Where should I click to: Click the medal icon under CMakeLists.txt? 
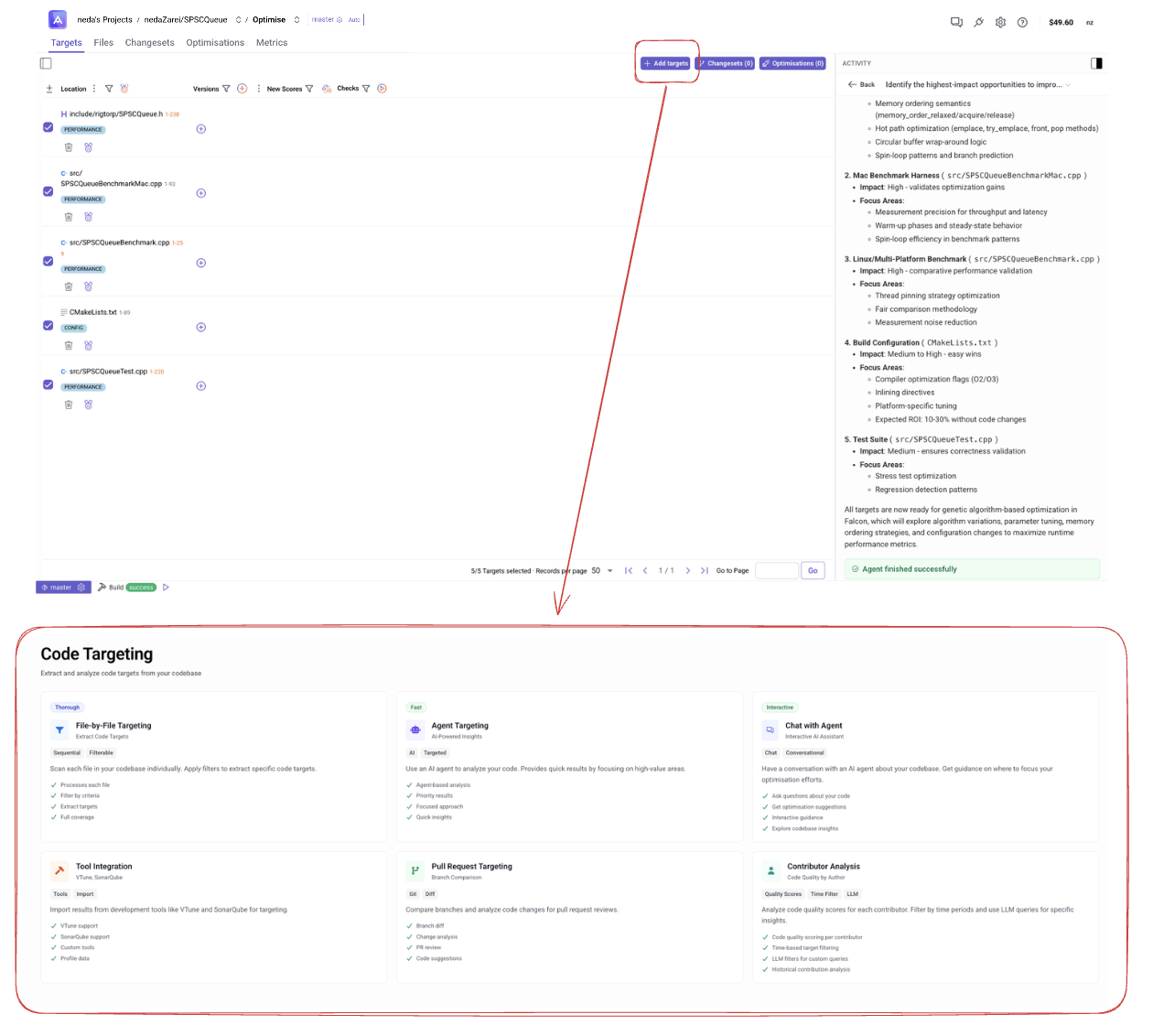pos(88,345)
